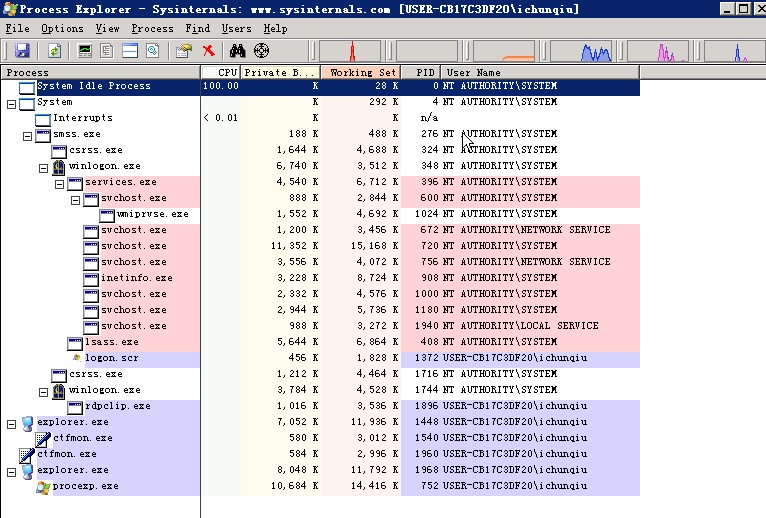The height and width of the screenshot is (518, 766).
Task: Select the Interrupts row
Action: click(320, 118)
